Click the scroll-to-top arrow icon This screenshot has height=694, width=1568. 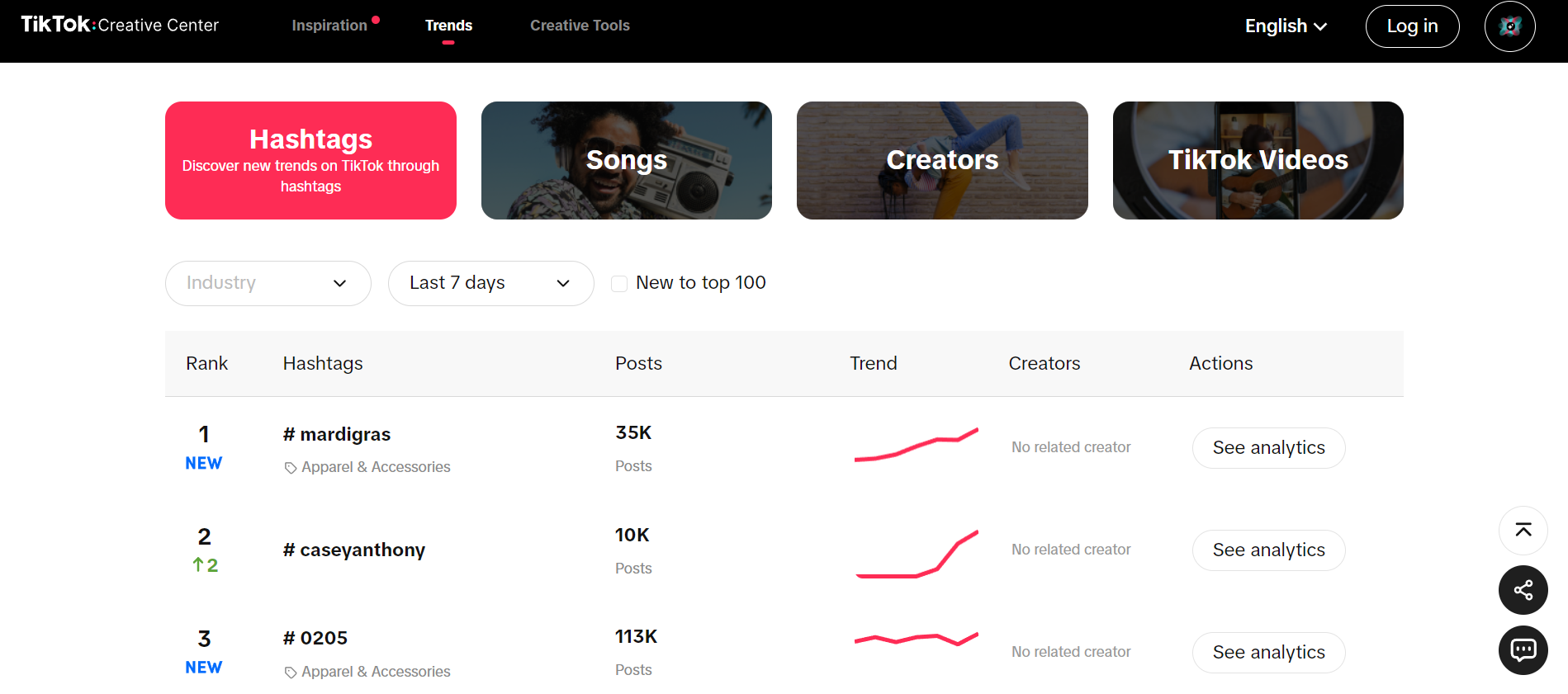coord(1523,531)
